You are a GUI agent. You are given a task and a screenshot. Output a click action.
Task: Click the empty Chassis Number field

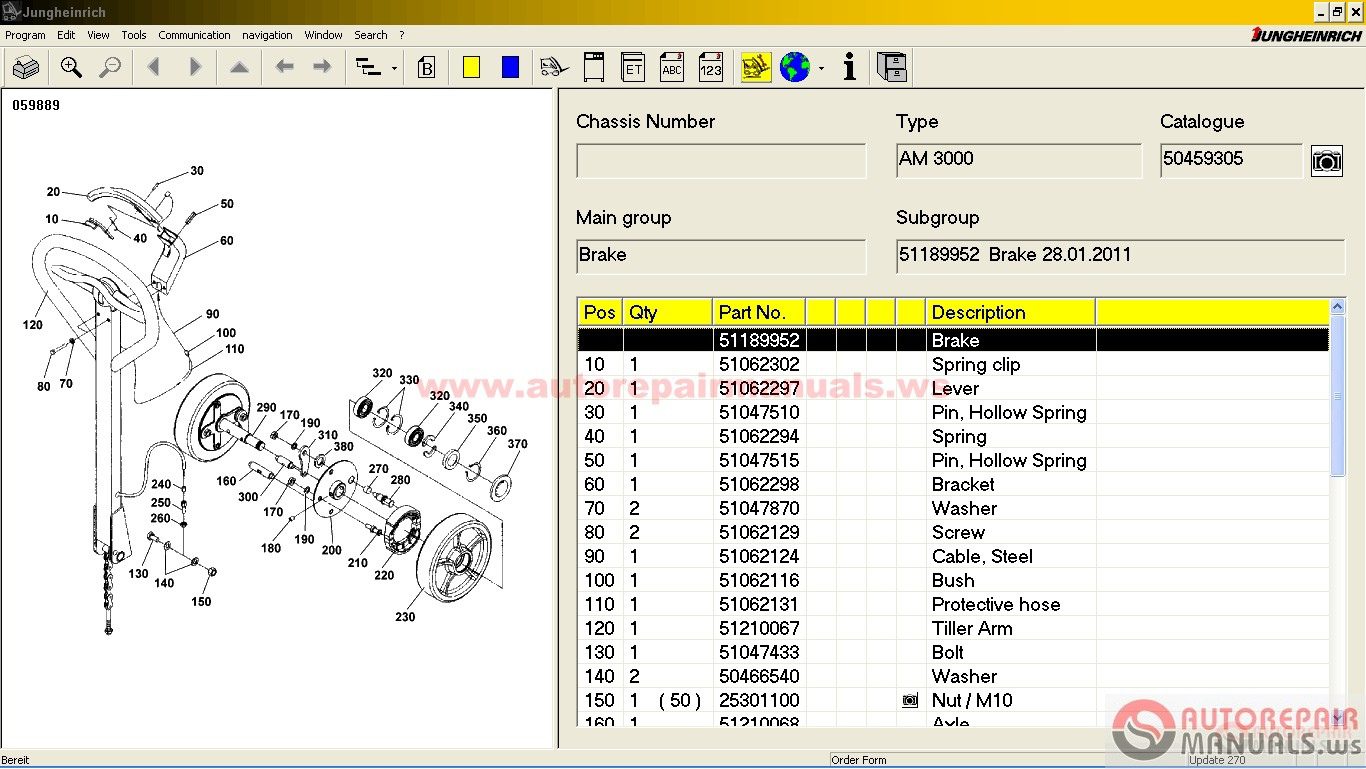(x=721, y=161)
